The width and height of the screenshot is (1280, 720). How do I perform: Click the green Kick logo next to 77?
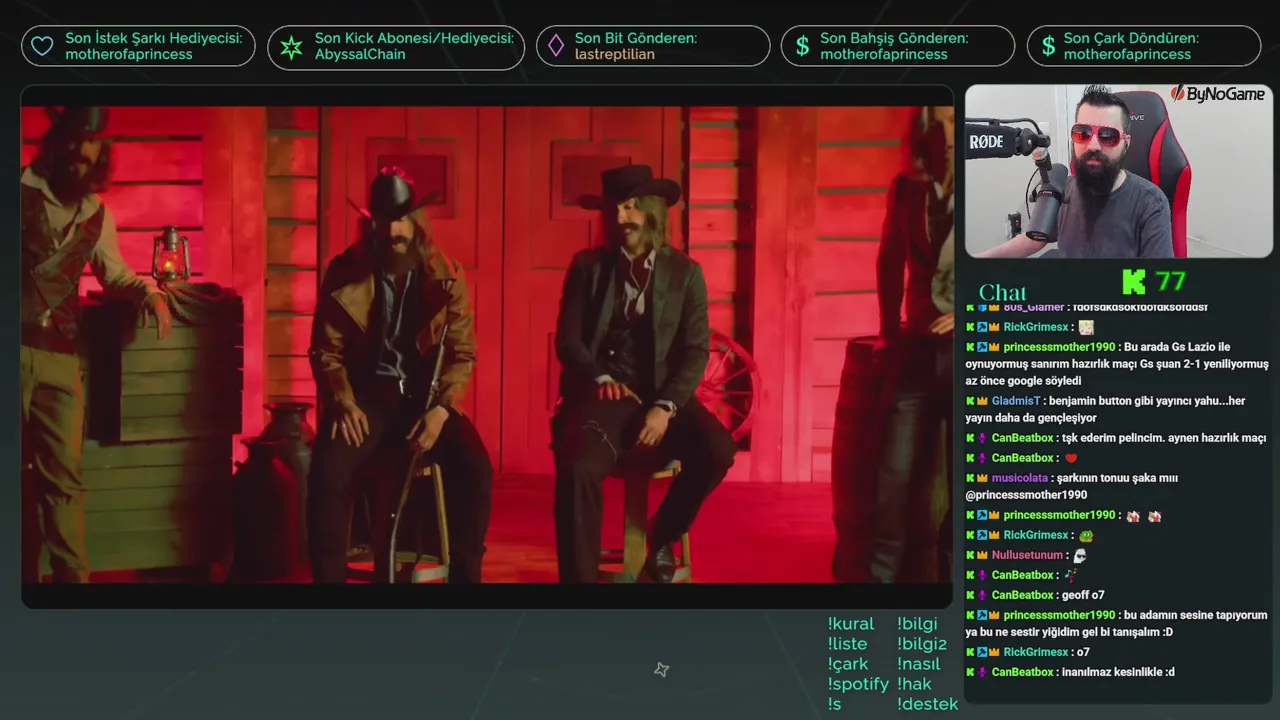point(1133,281)
